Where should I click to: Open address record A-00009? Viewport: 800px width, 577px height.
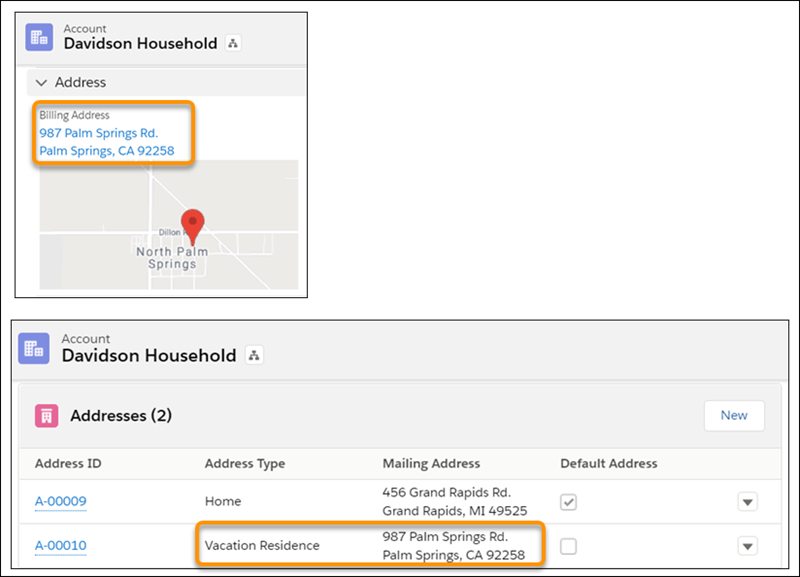61,501
